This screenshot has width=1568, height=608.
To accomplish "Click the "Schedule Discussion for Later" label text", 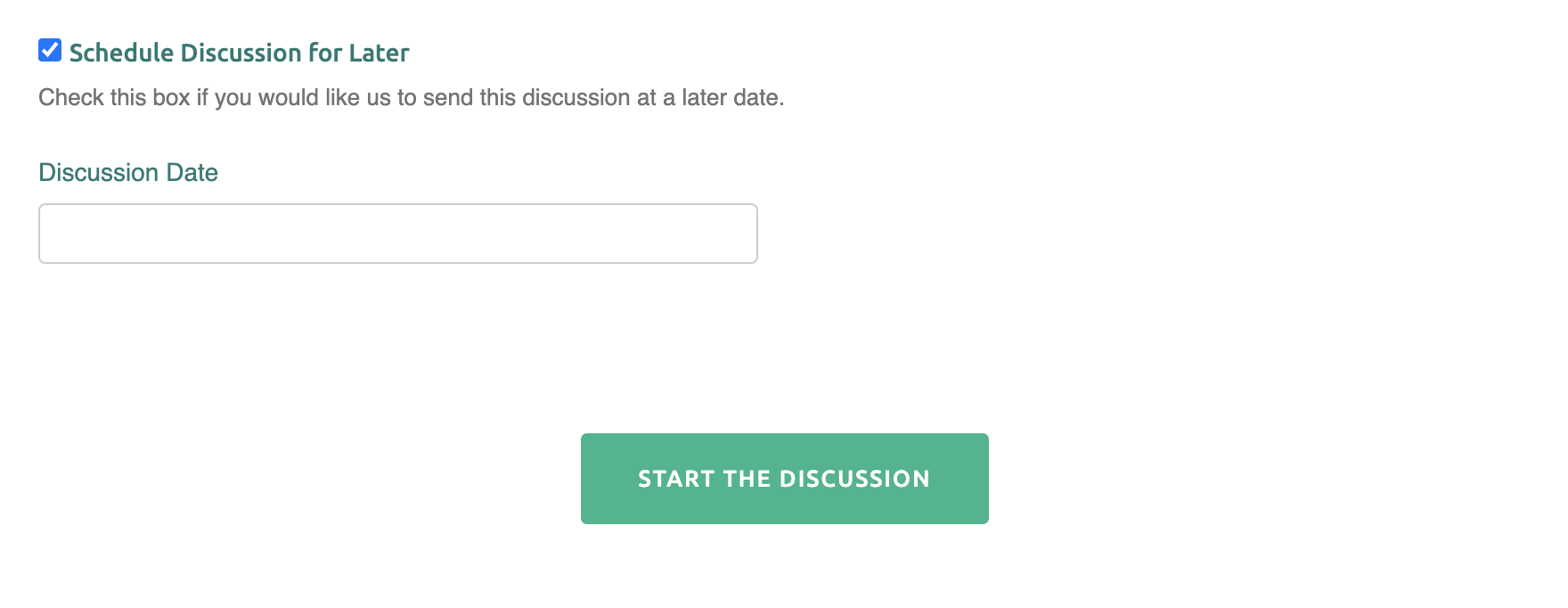I will pos(239,53).
